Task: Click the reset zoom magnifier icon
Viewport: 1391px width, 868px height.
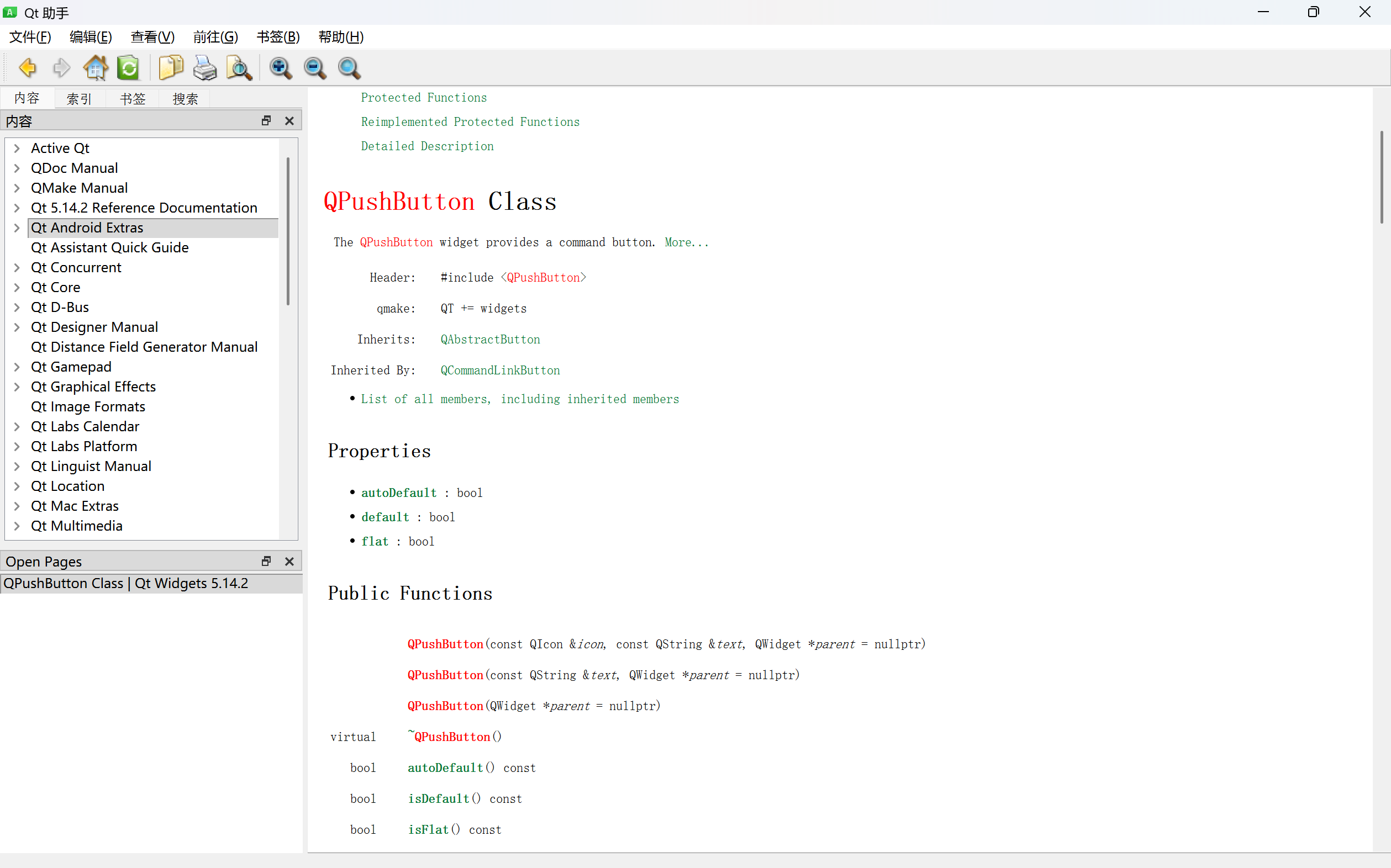Action: [349, 68]
